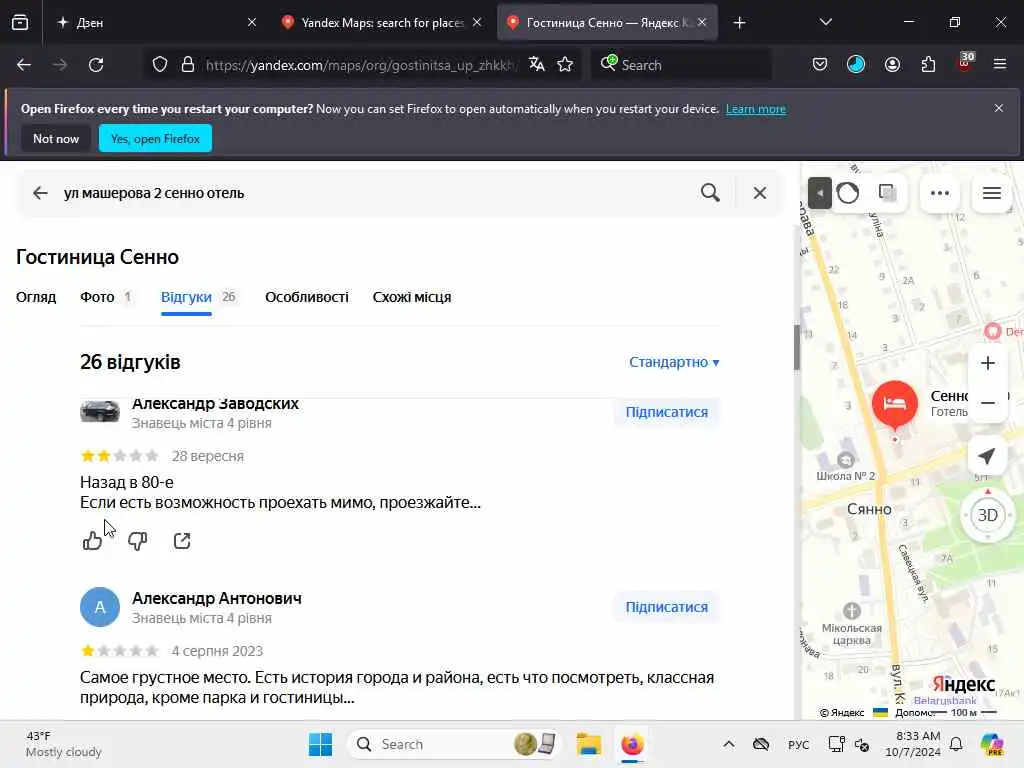Close the Гостиница Сенно browser tab
The image size is (1024, 768).
tap(702, 22)
